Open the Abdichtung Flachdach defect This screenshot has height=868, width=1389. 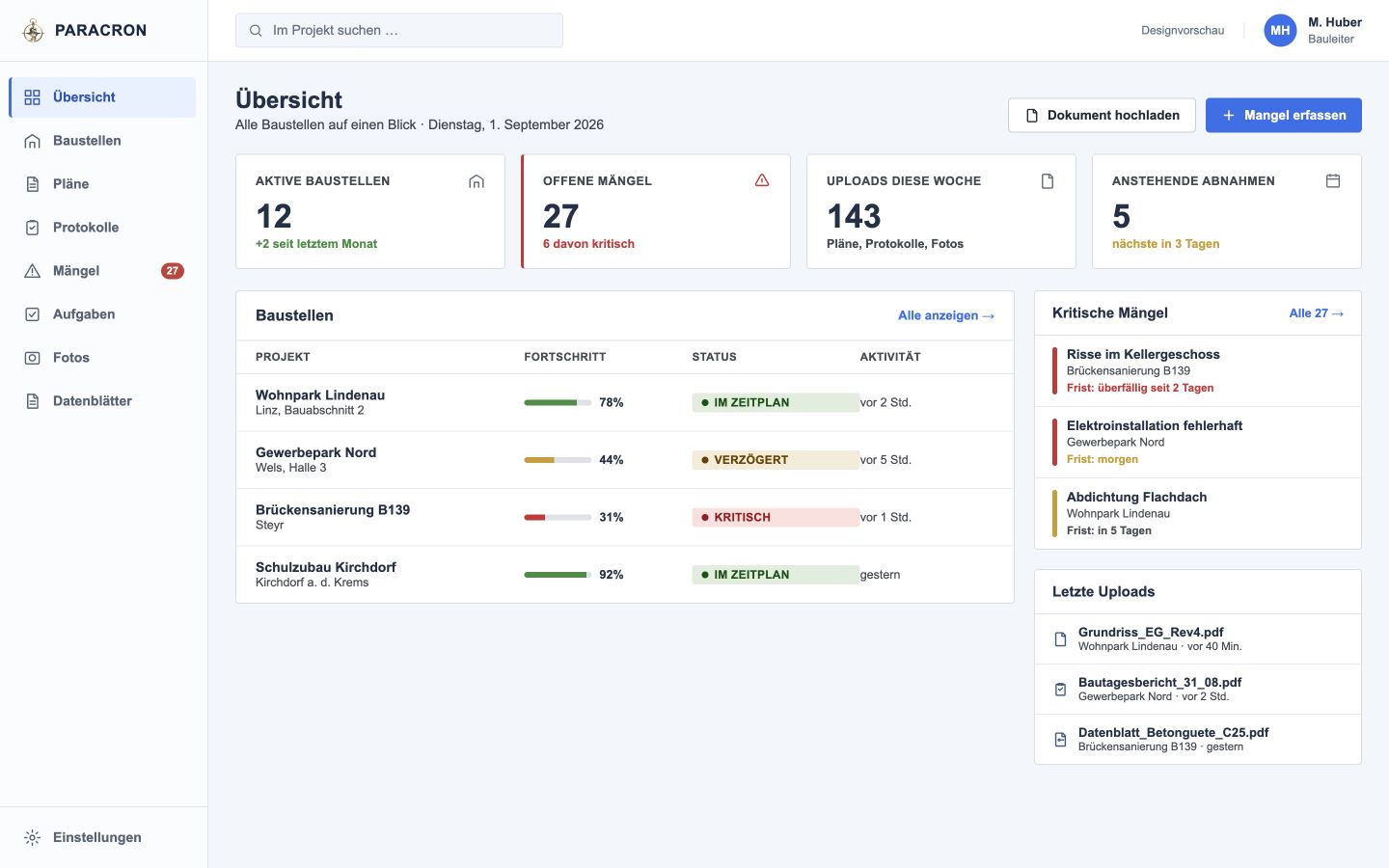[1198, 514]
